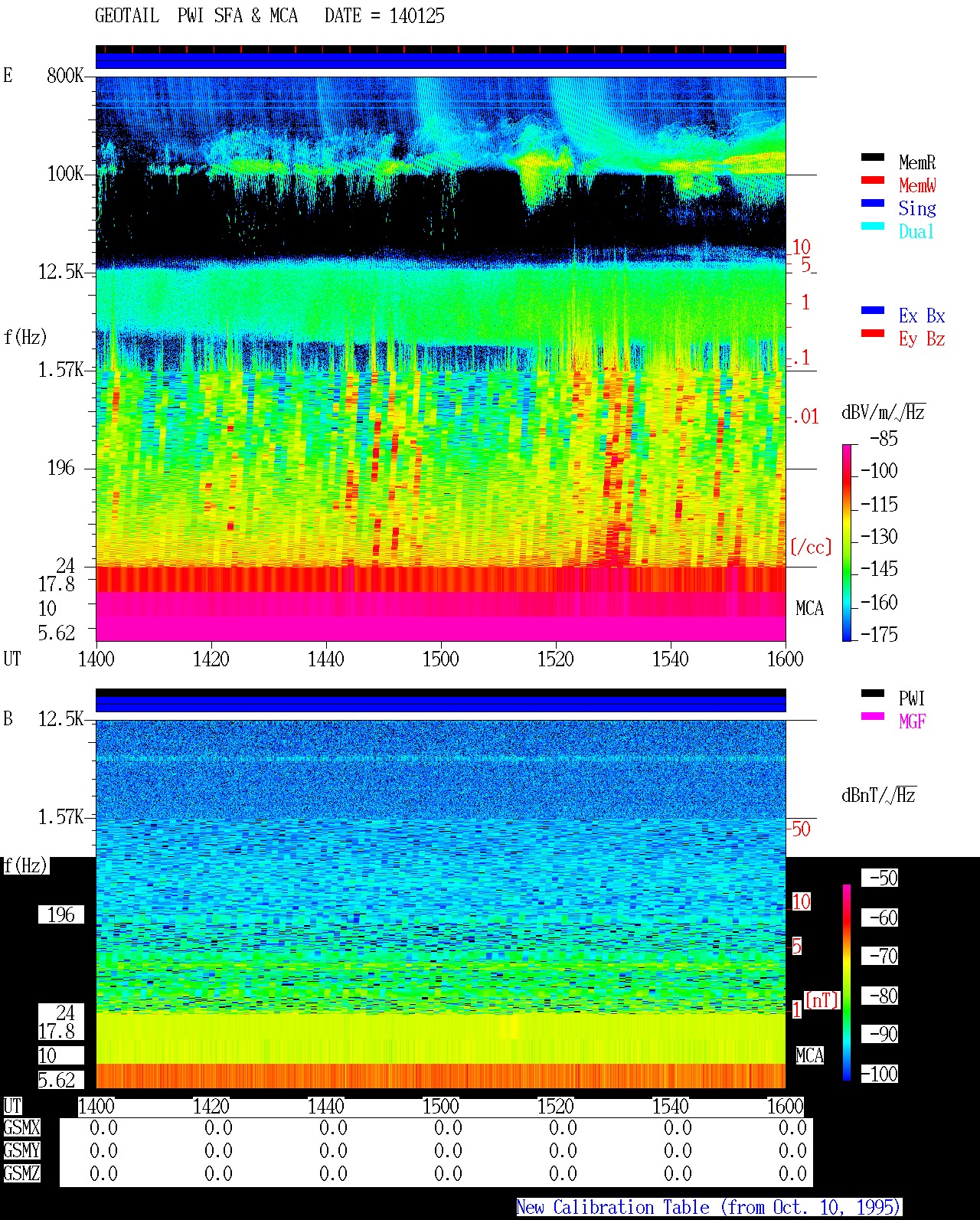Image resolution: width=980 pixels, height=1220 pixels.
Task: Click the dBnT magnetic field color bar
Action: pos(847,983)
